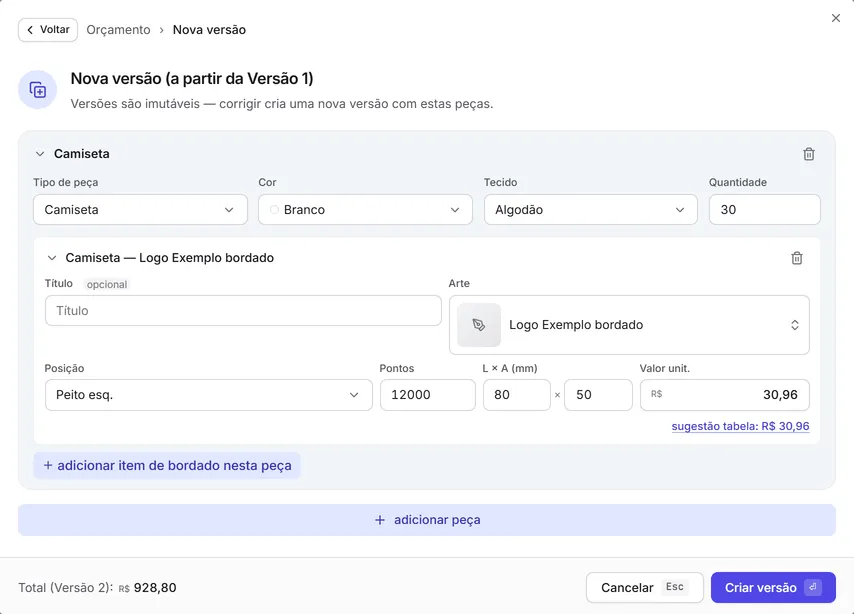Click the white color swatch in Cor
854x614 pixels.
point(274,210)
